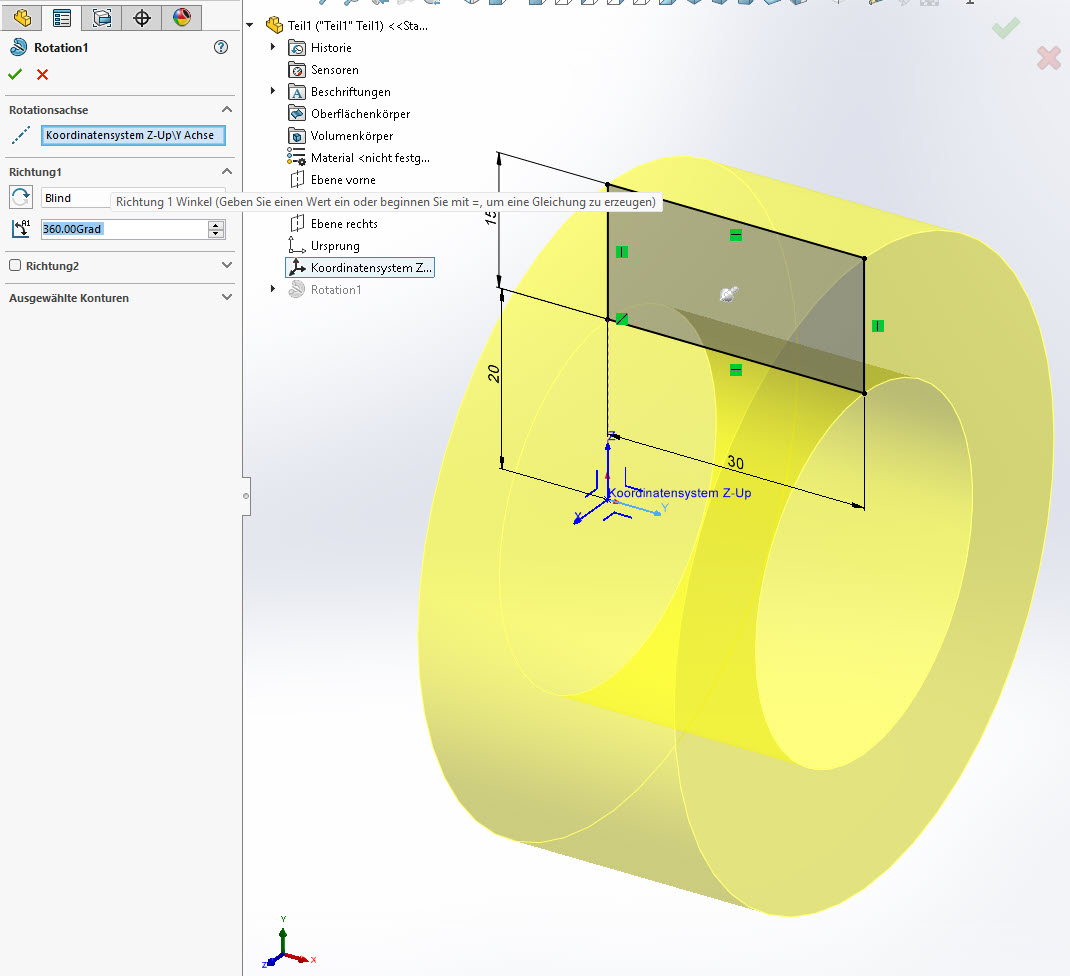Viewport: 1070px width, 976px height.
Task: Switch to the DimXpertManager crosshair tab
Action: (x=142, y=18)
